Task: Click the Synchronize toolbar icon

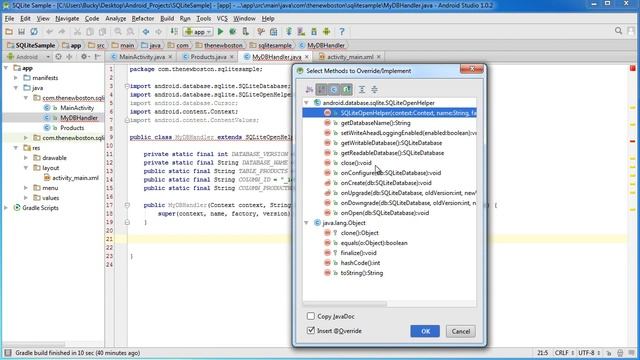Action: pos(34,31)
